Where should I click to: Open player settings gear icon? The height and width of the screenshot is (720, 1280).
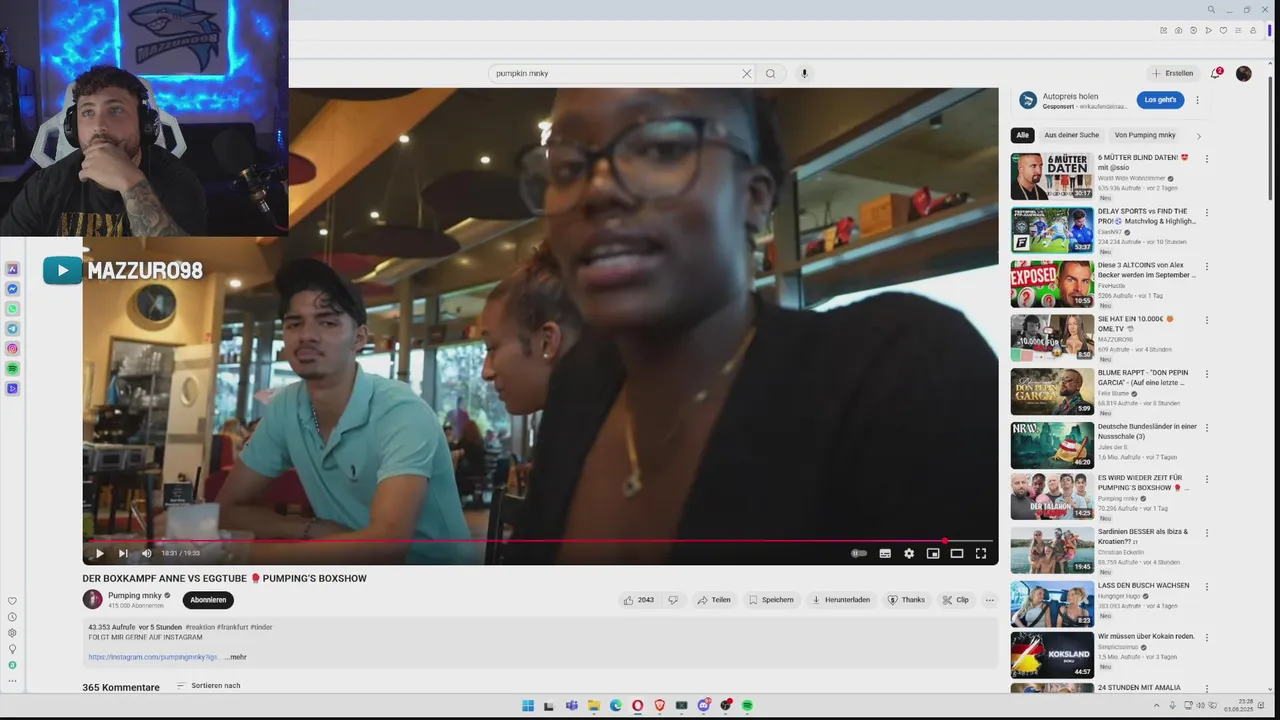point(909,553)
